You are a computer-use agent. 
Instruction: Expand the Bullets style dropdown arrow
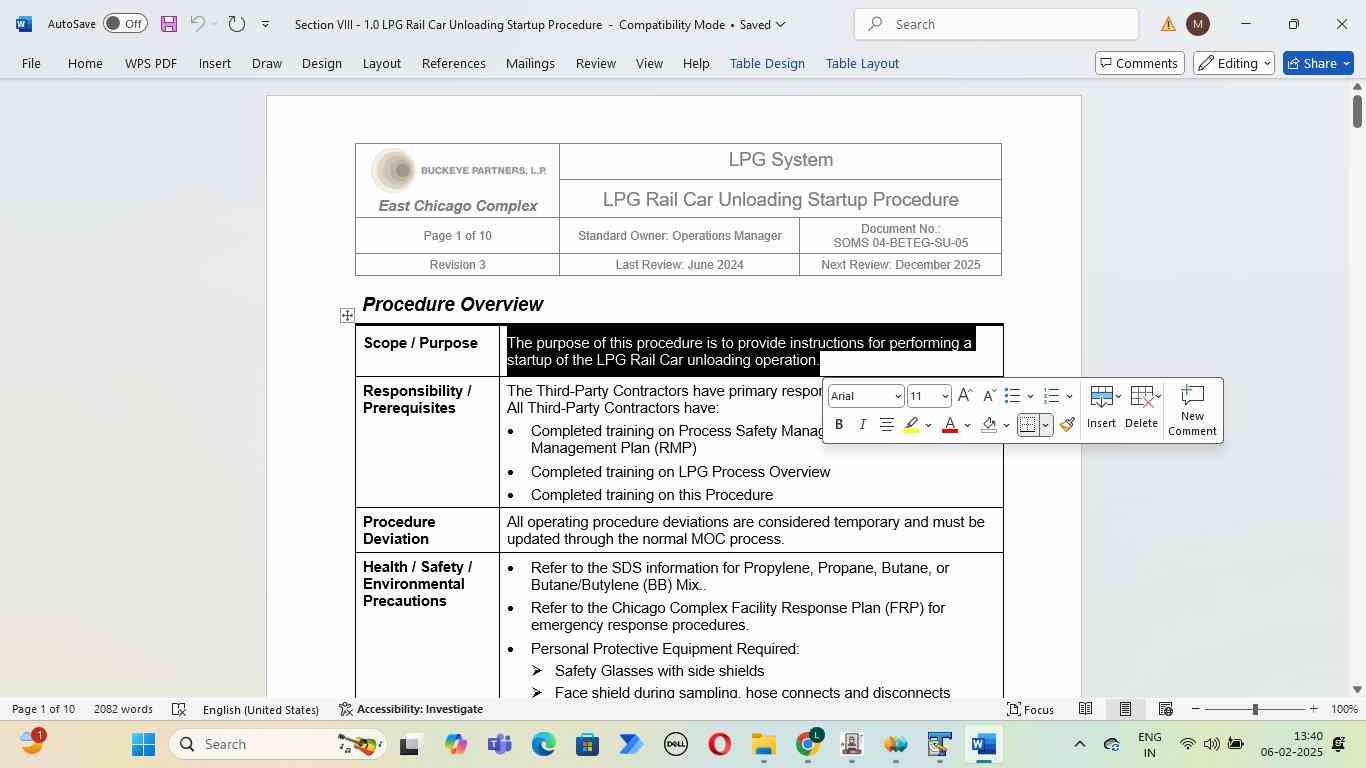click(x=1030, y=396)
